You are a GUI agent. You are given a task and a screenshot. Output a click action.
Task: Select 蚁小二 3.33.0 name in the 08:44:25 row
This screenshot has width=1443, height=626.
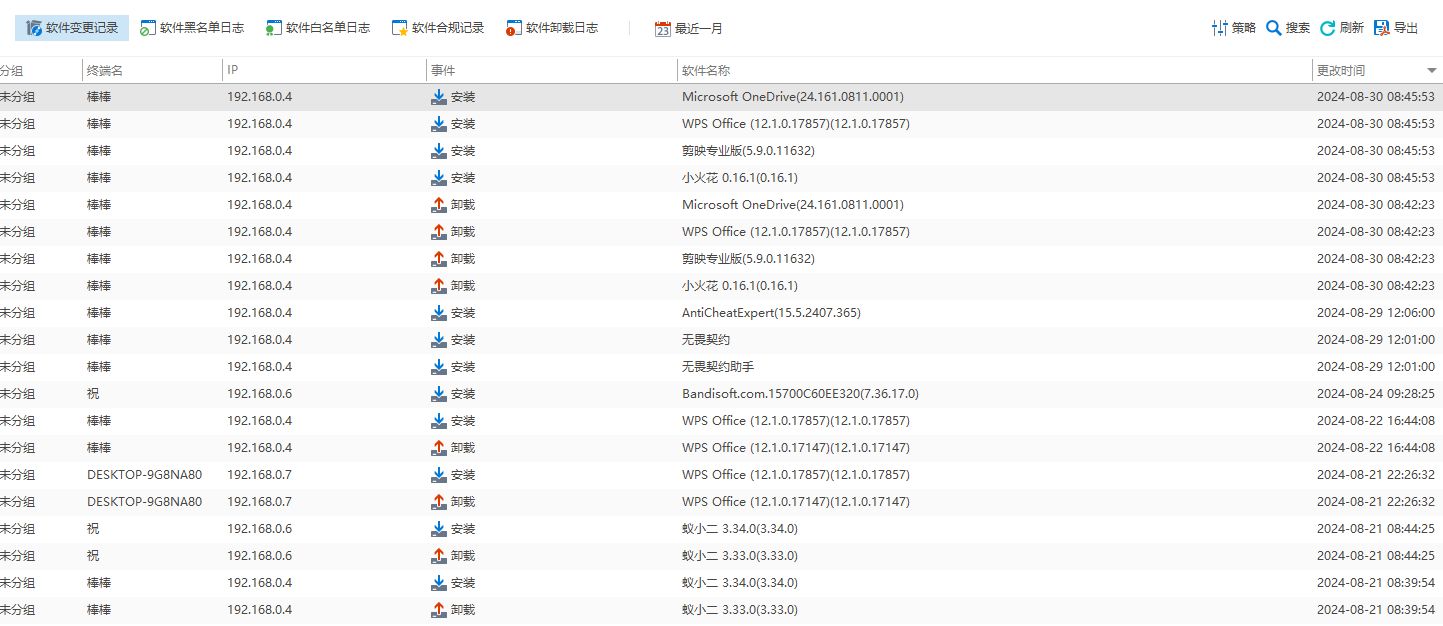point(740,556)
